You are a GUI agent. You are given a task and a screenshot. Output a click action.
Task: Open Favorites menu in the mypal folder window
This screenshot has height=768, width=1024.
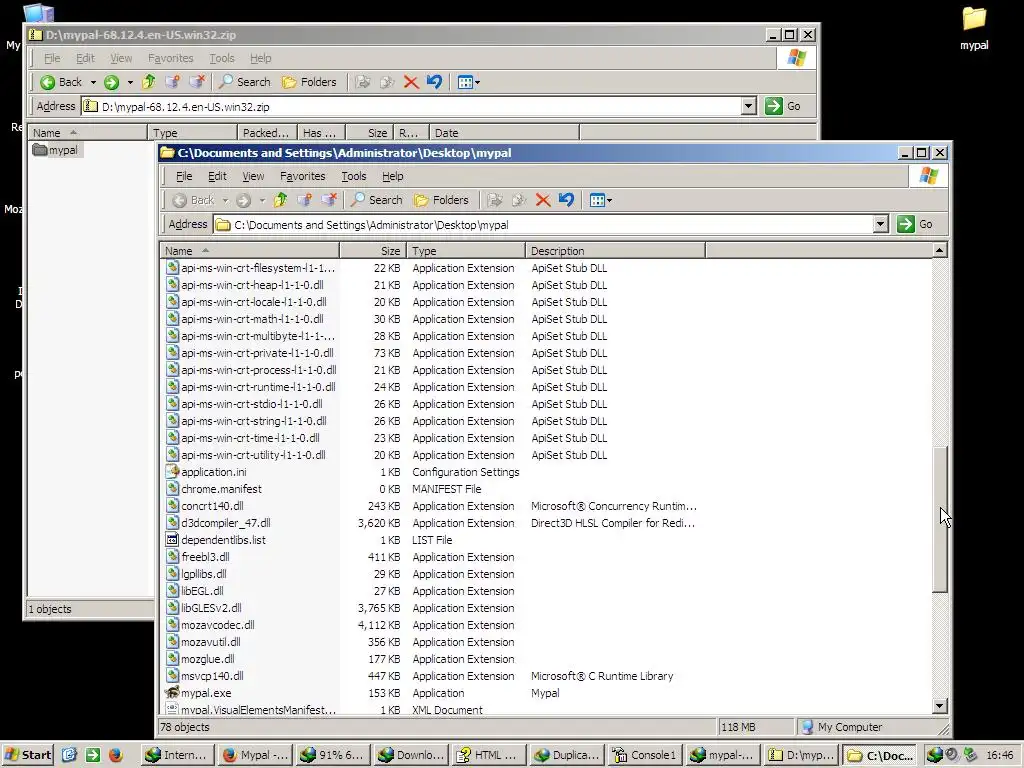tap(302, 176)
